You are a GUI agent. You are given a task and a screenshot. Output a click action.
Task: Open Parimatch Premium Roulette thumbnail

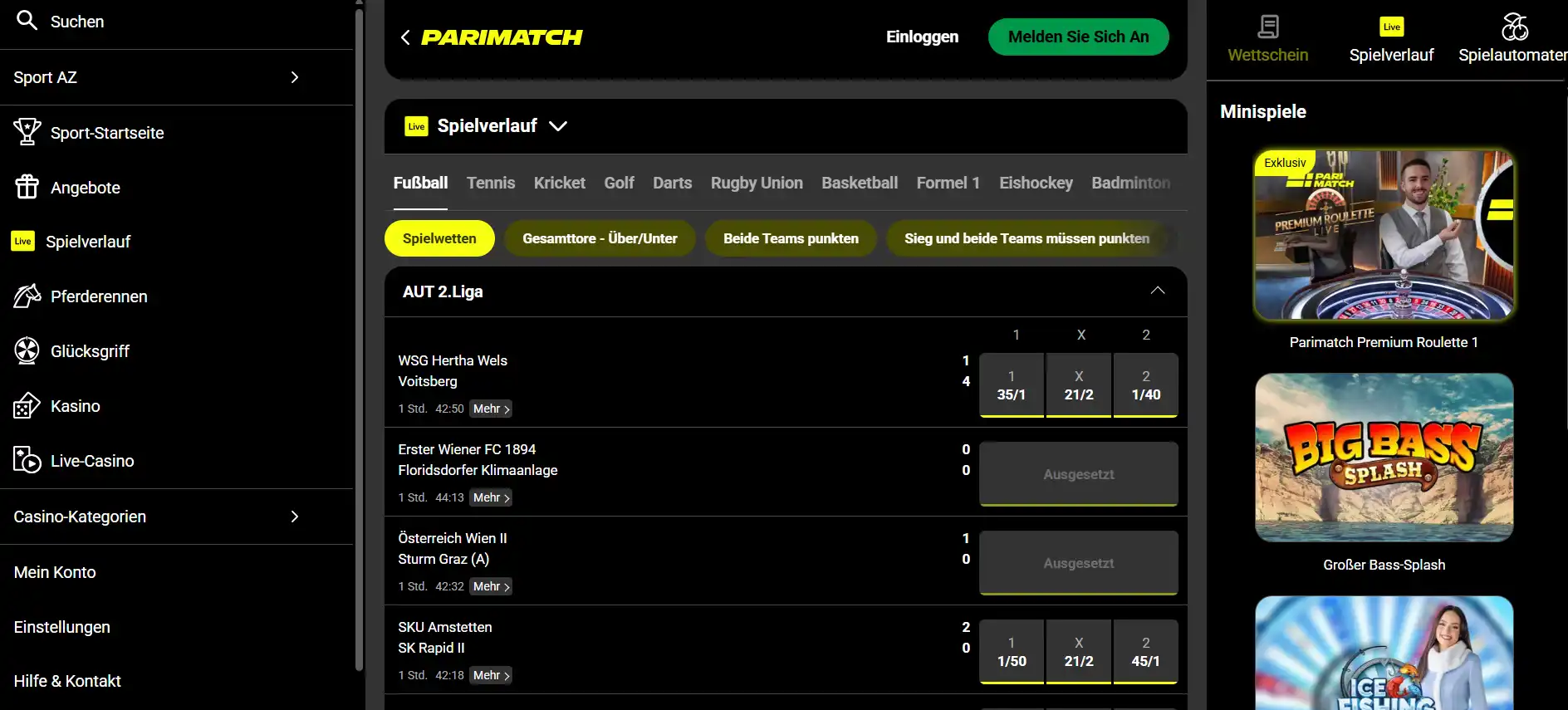coord(1384,235)
